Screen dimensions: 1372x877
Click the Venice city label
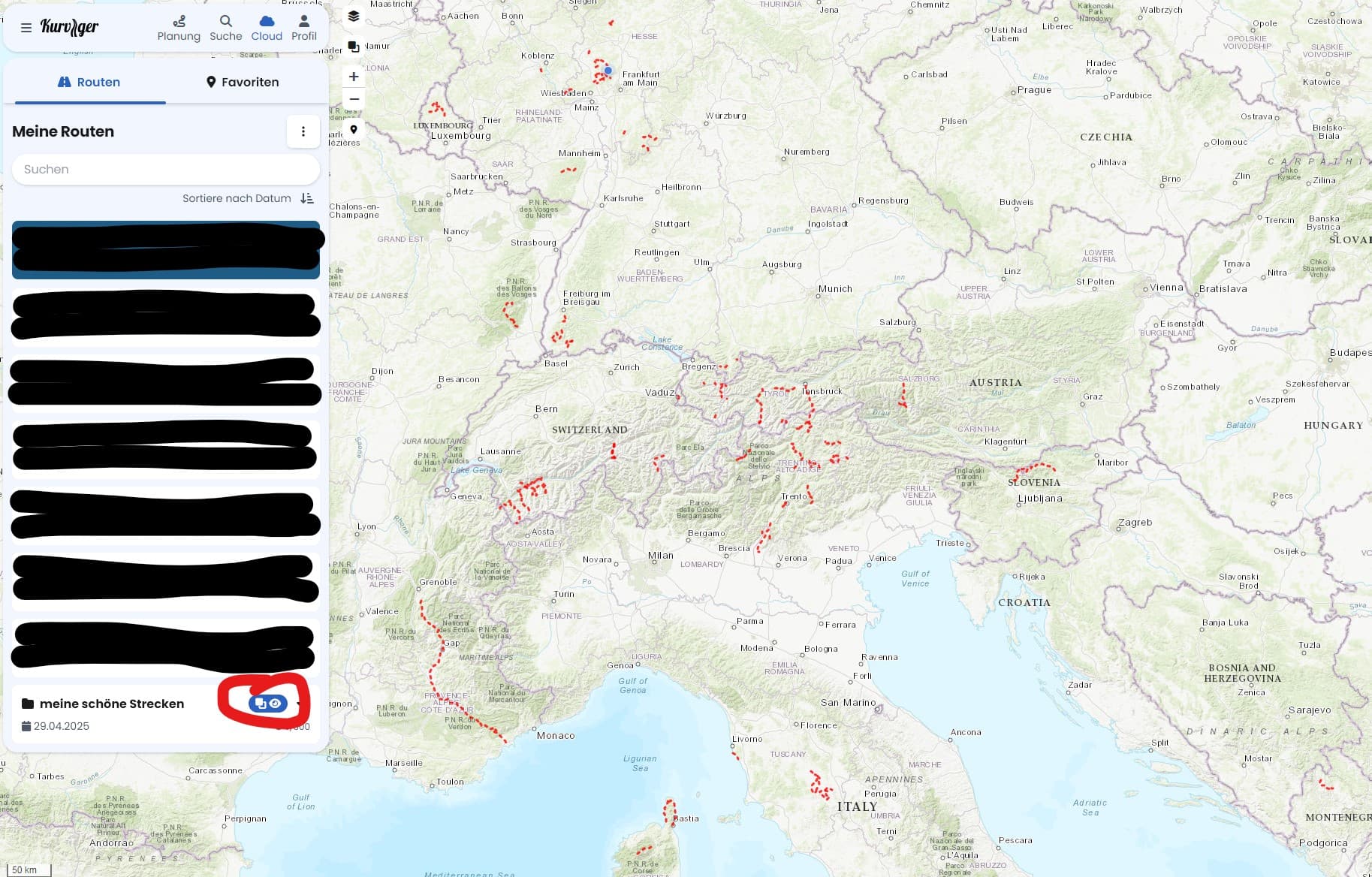pyautogui.click(x=882, y=558)
